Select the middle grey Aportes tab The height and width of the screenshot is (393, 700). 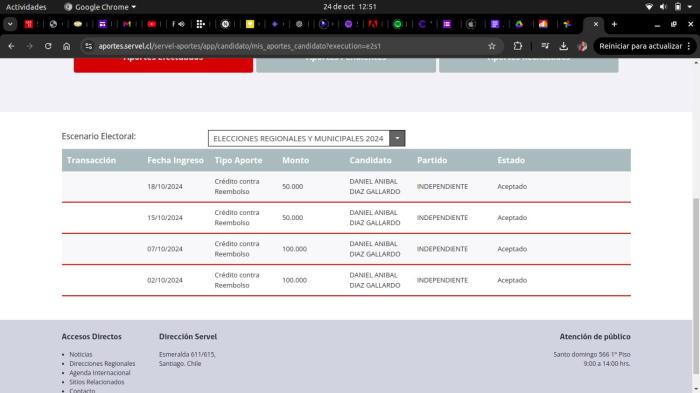(x=346, y=65)
